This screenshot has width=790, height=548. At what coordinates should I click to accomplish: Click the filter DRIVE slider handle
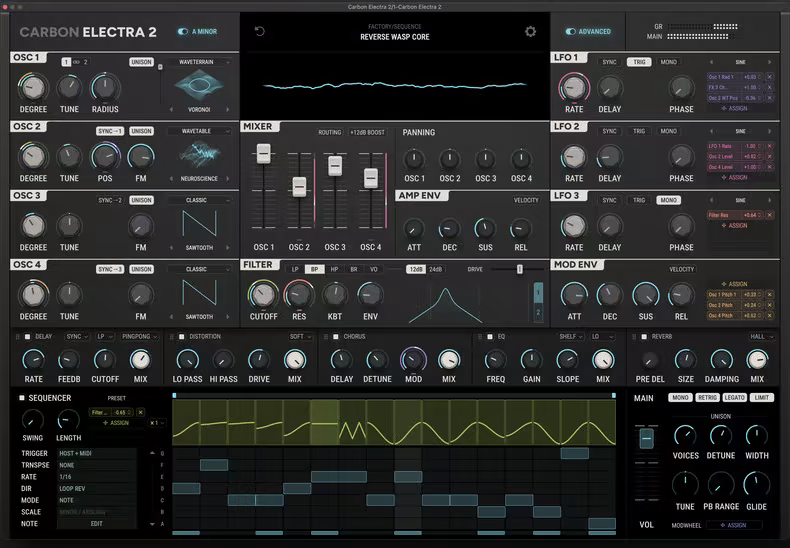coord(519,269)
